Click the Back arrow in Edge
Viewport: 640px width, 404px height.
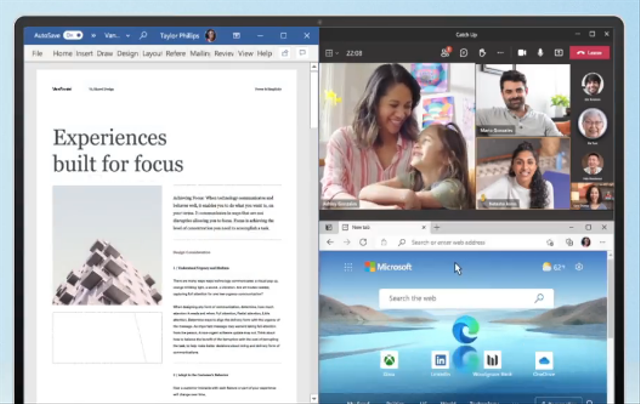[x=330, y=242]
